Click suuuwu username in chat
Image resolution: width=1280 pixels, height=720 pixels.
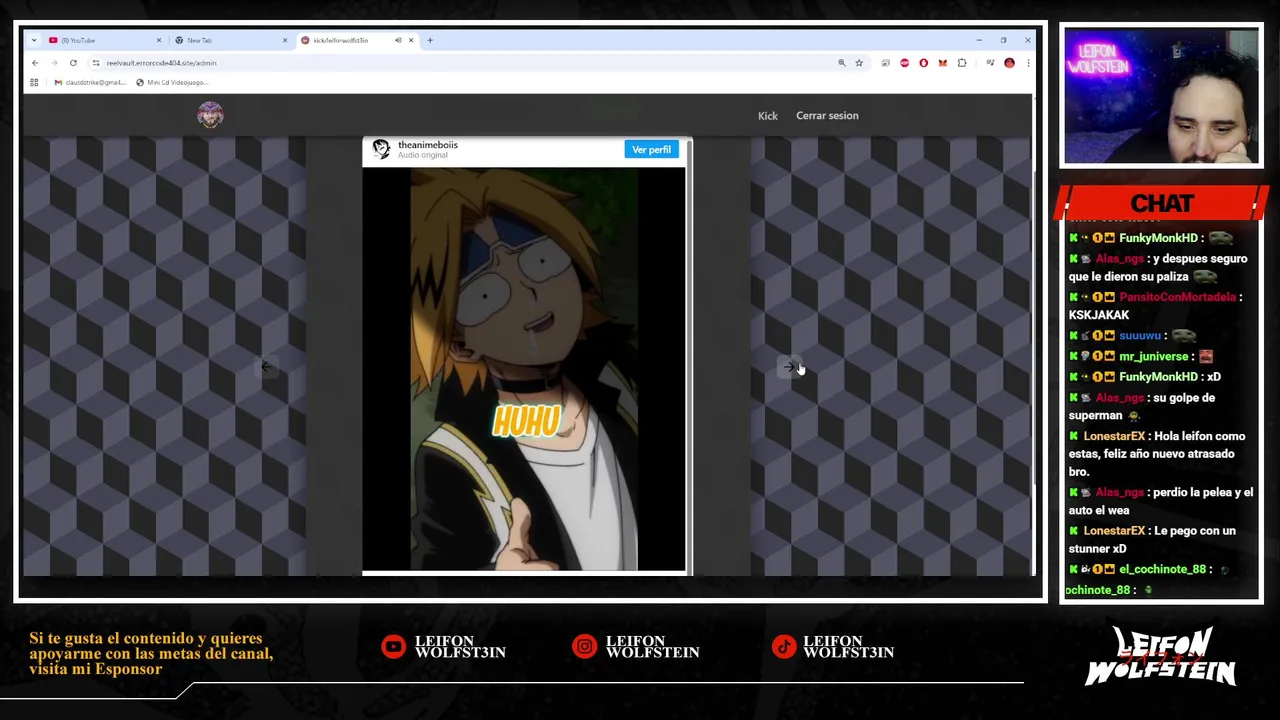pos(1140,336)
